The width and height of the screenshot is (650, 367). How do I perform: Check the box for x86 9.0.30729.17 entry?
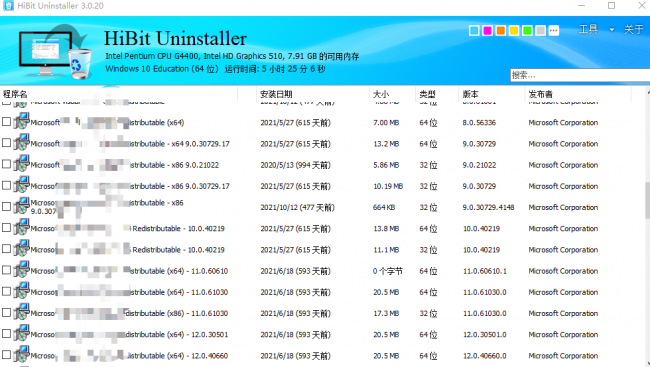[6, 185]
